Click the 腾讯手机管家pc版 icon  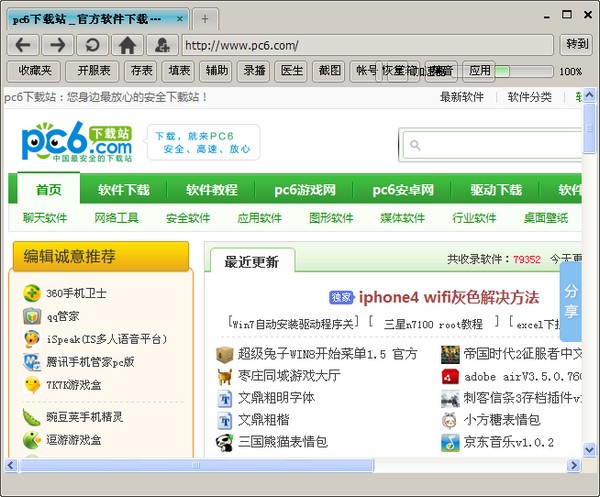pos(32,362)
